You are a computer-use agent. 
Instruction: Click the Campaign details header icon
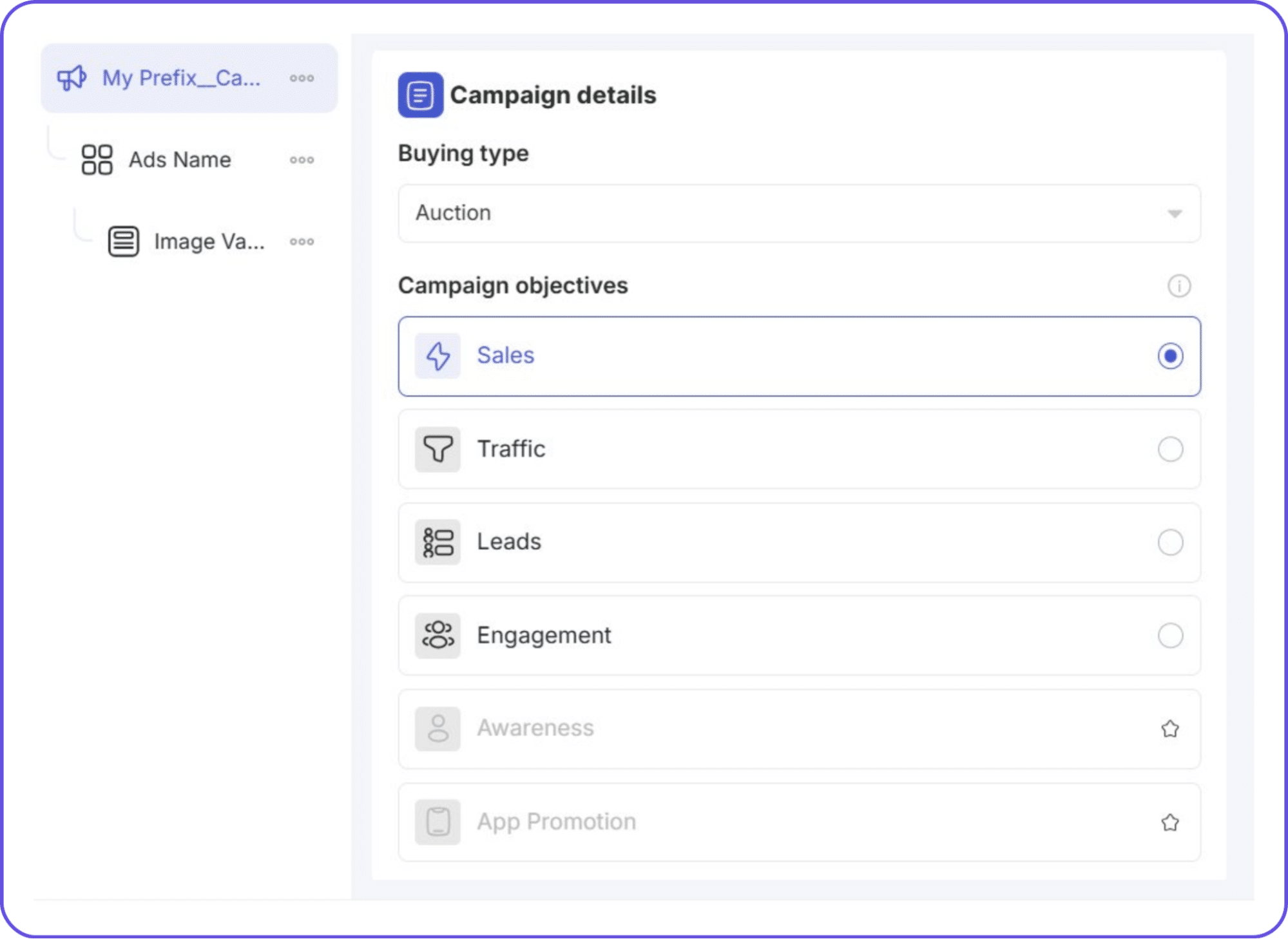[420, 95]
